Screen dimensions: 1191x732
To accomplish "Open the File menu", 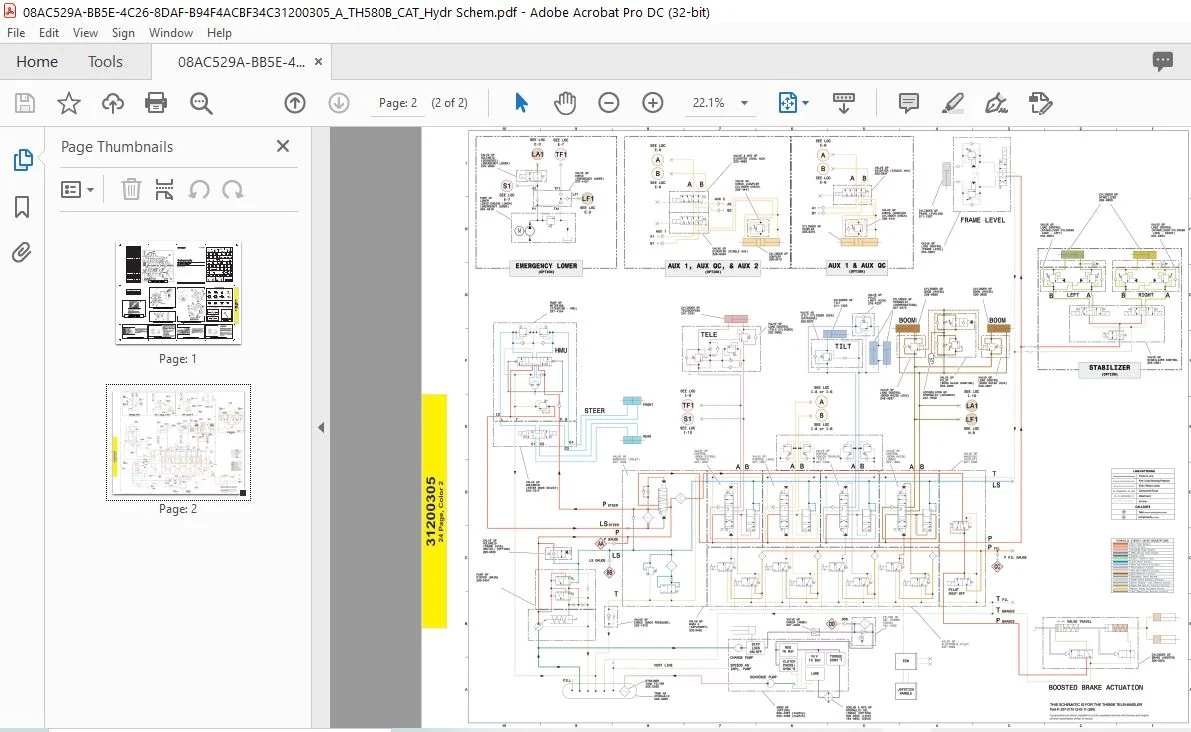I will [x=16, y=33].
